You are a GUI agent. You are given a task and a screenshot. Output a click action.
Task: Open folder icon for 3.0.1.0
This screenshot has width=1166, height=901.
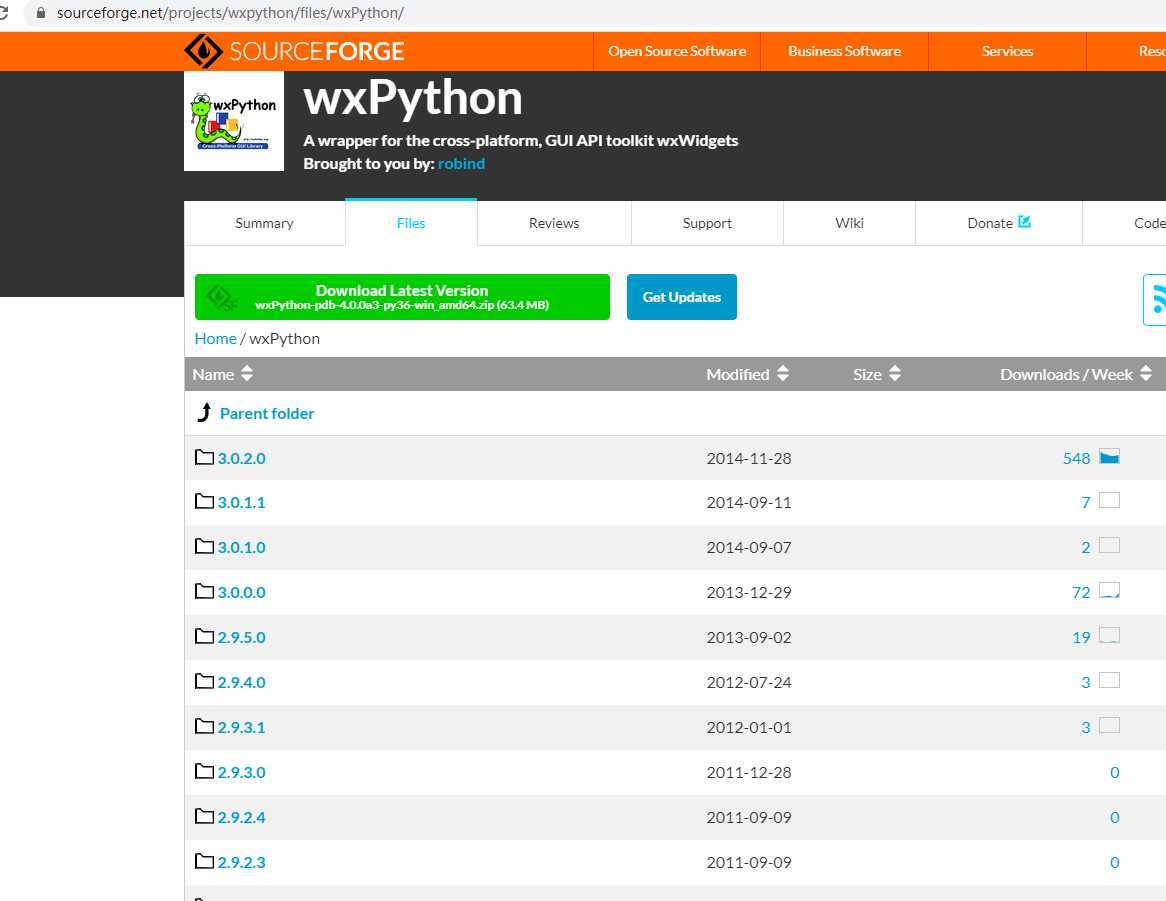(x=204, y=546)
